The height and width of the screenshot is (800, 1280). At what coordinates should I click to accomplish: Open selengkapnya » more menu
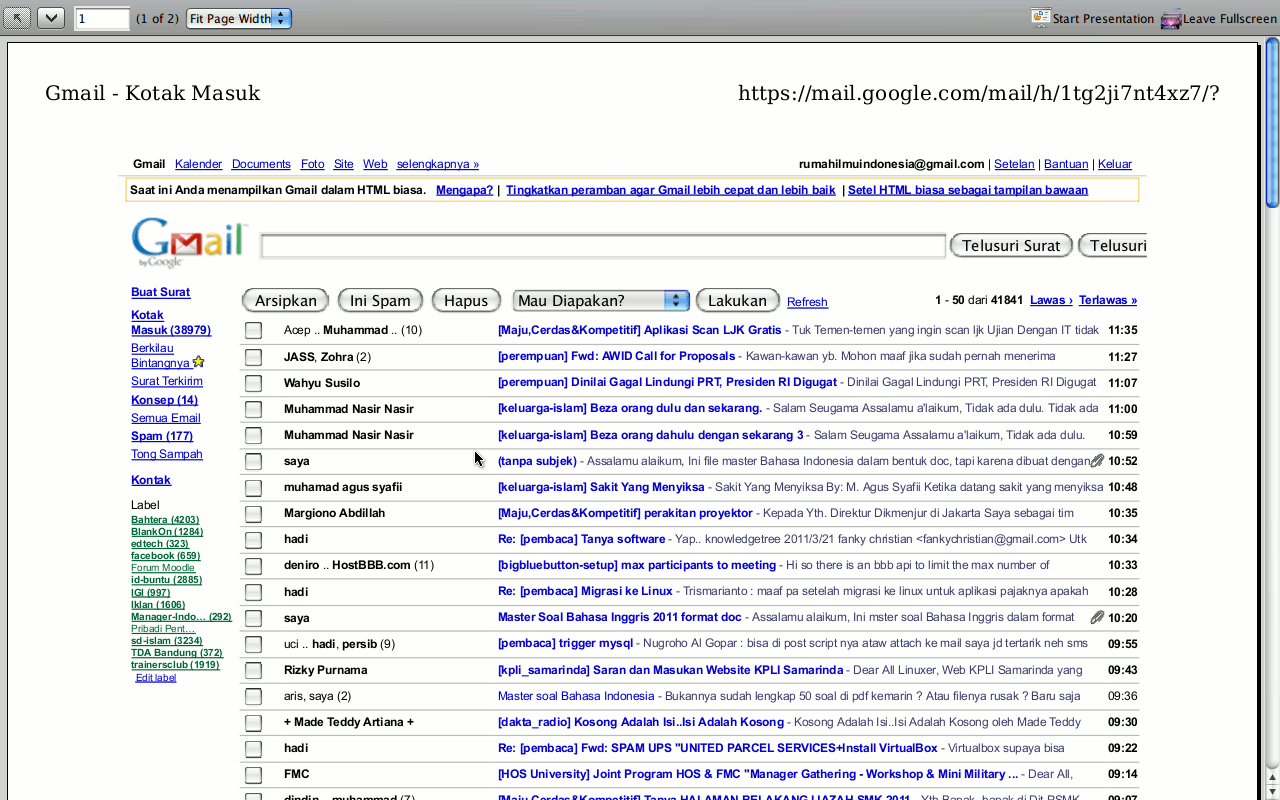pyautogui.click(x=438, y=164)
